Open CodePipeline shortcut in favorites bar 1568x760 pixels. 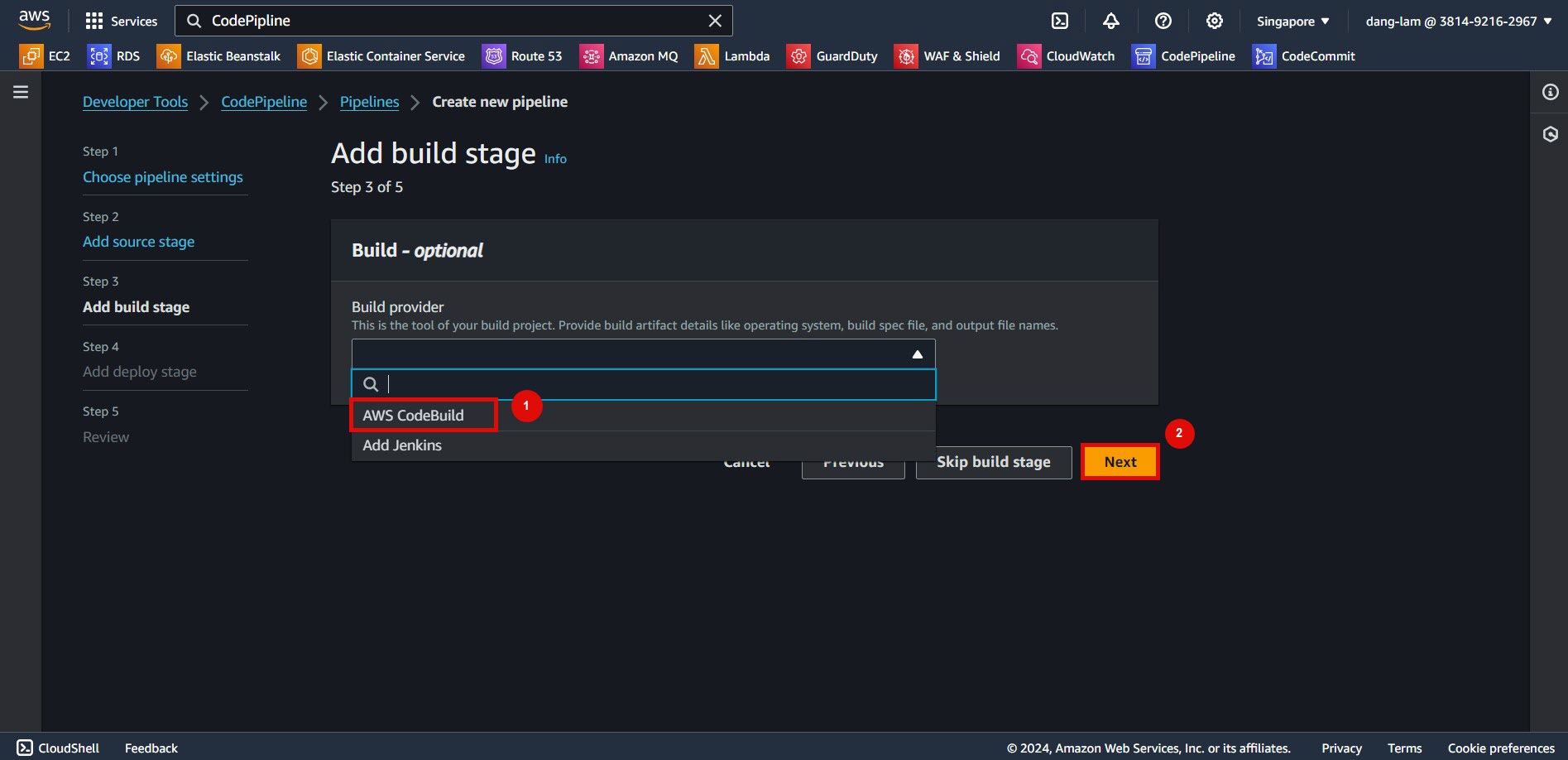(x=1184, y=55)
